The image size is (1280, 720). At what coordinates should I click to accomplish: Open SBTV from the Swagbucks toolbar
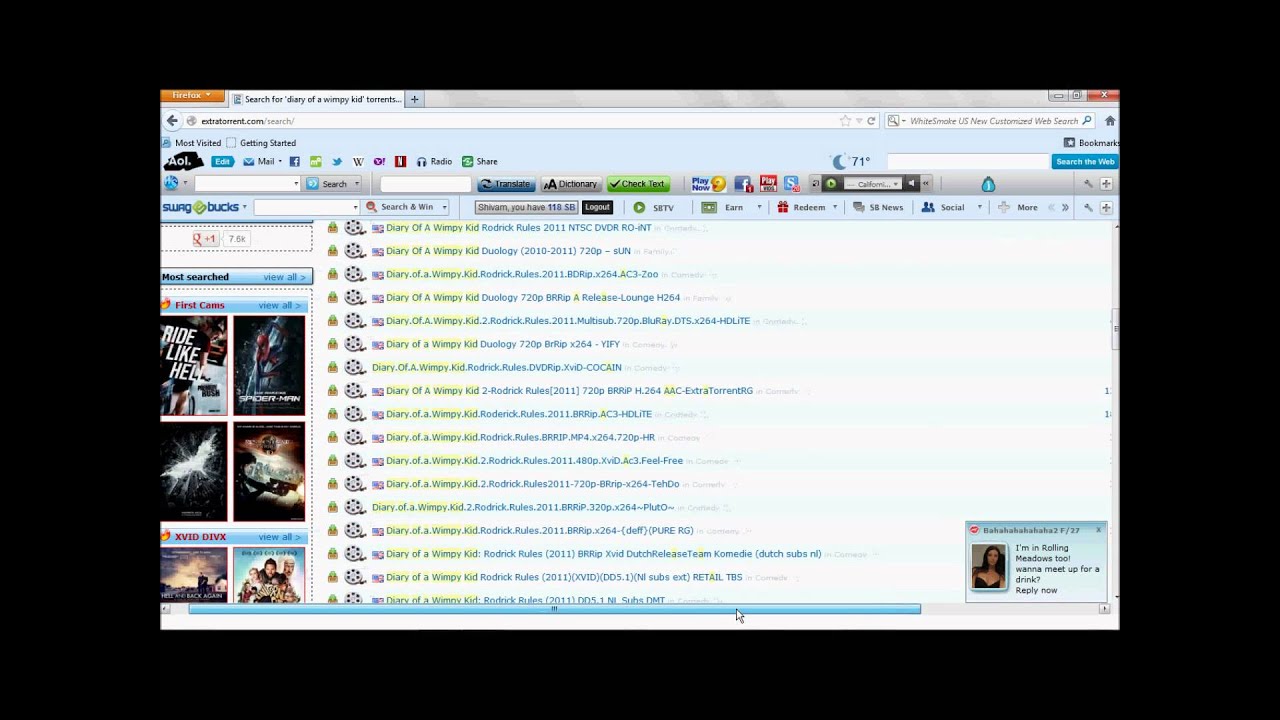pyautogui.click(x=654, y=208)
